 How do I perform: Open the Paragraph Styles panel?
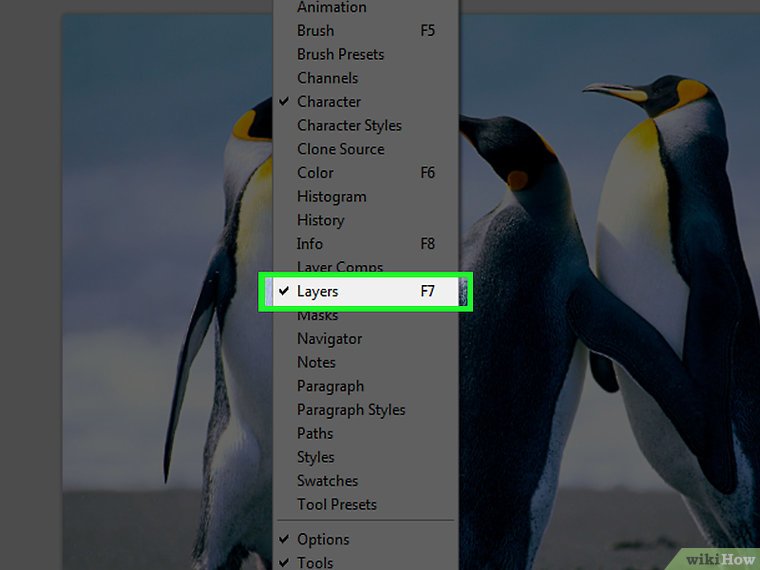351,410
